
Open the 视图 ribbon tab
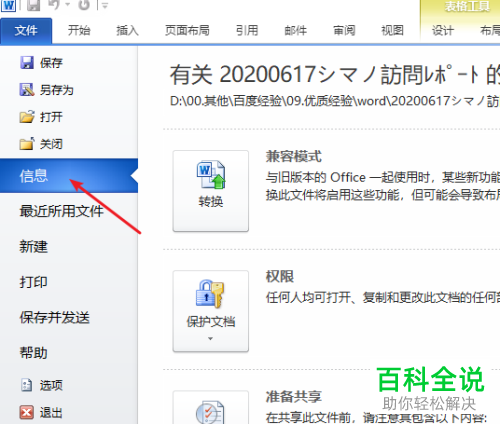[392, 30]
